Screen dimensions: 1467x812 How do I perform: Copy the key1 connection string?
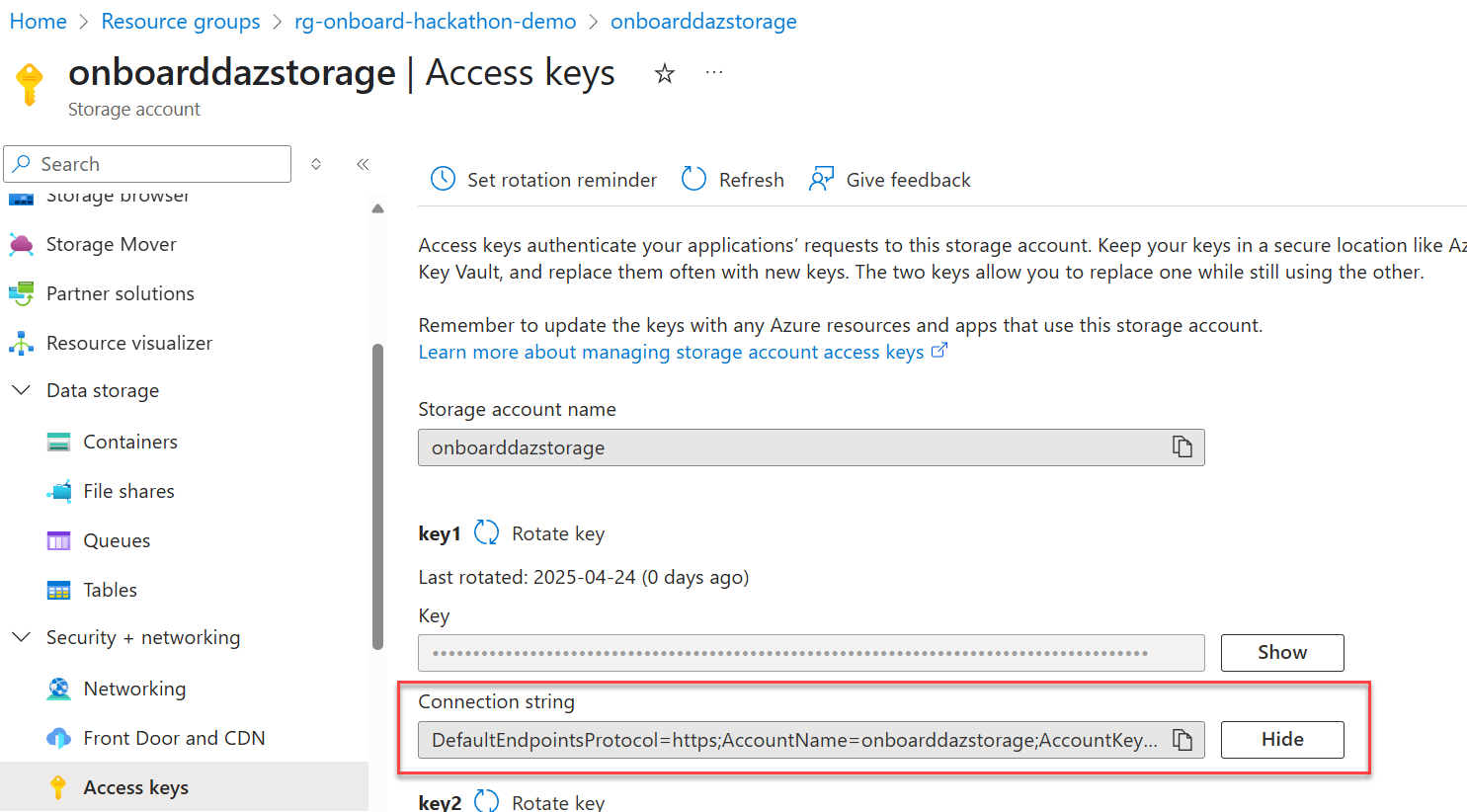(x=1182, y=740)
